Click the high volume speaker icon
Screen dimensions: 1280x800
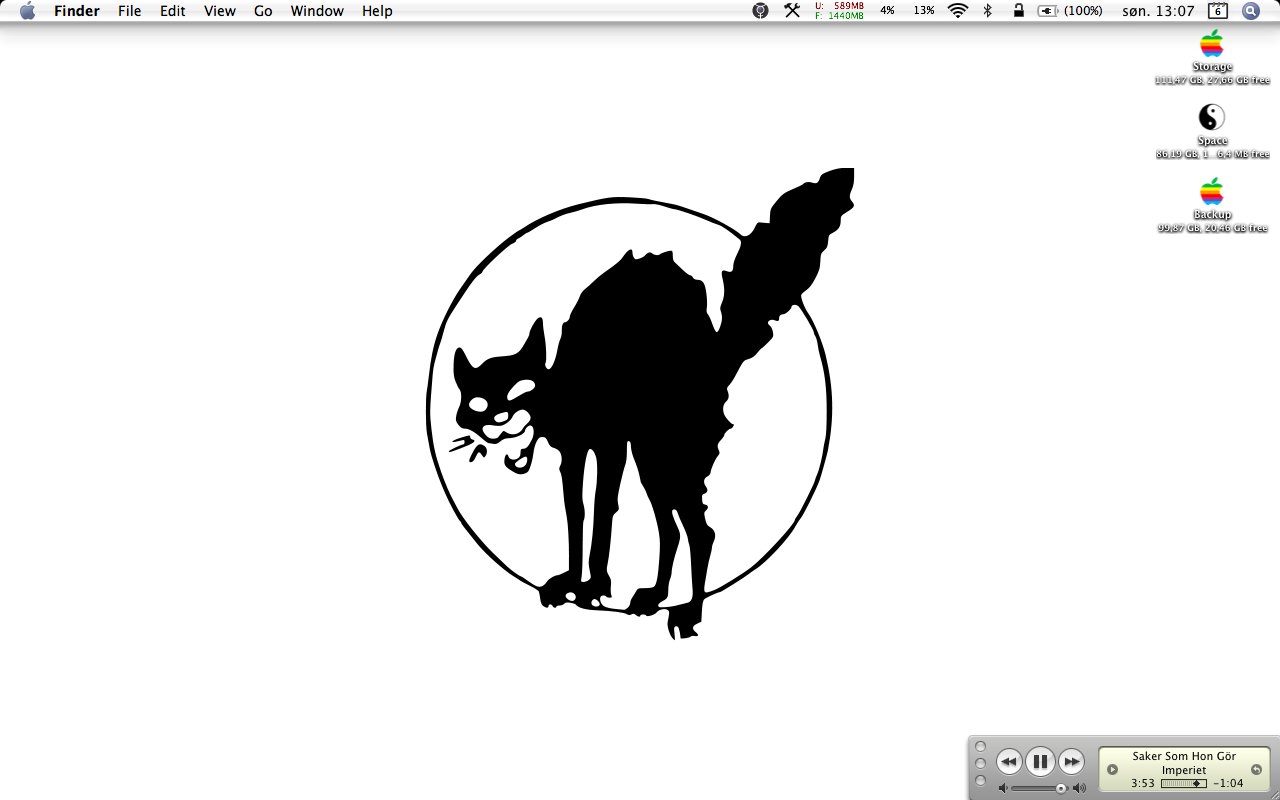point(1079,788)
